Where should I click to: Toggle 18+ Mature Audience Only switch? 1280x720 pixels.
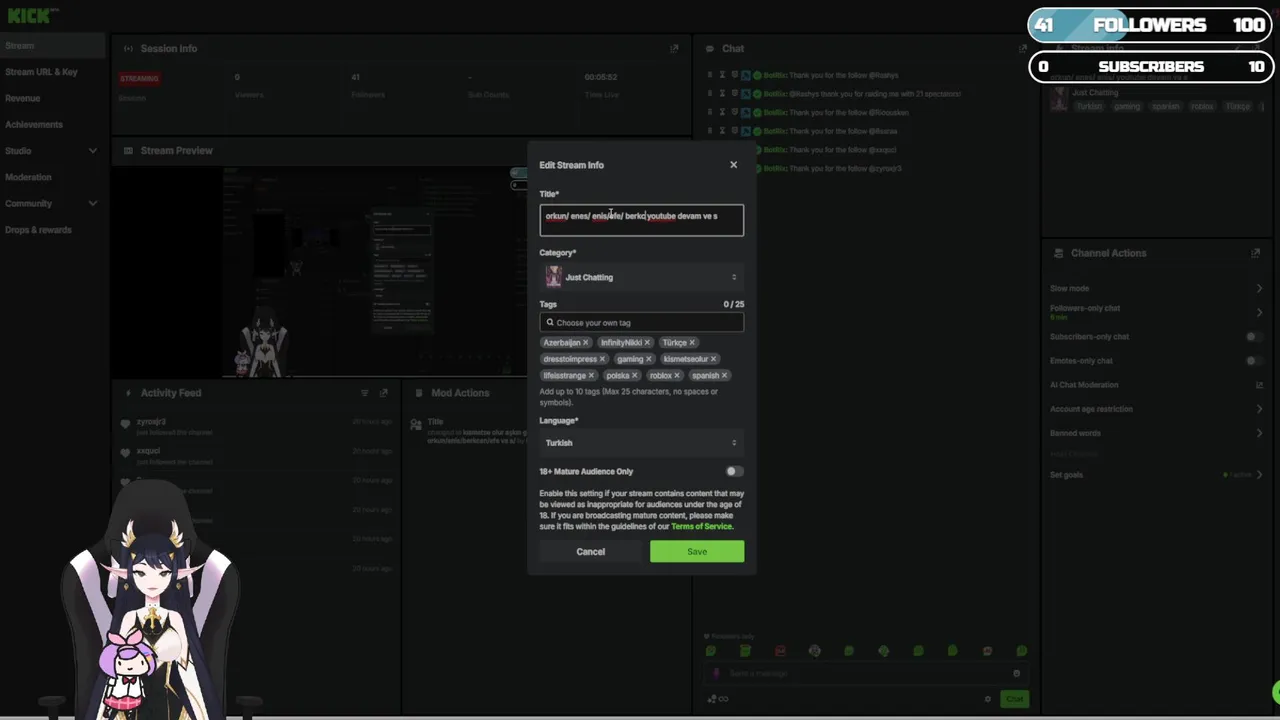click(734, 471)
